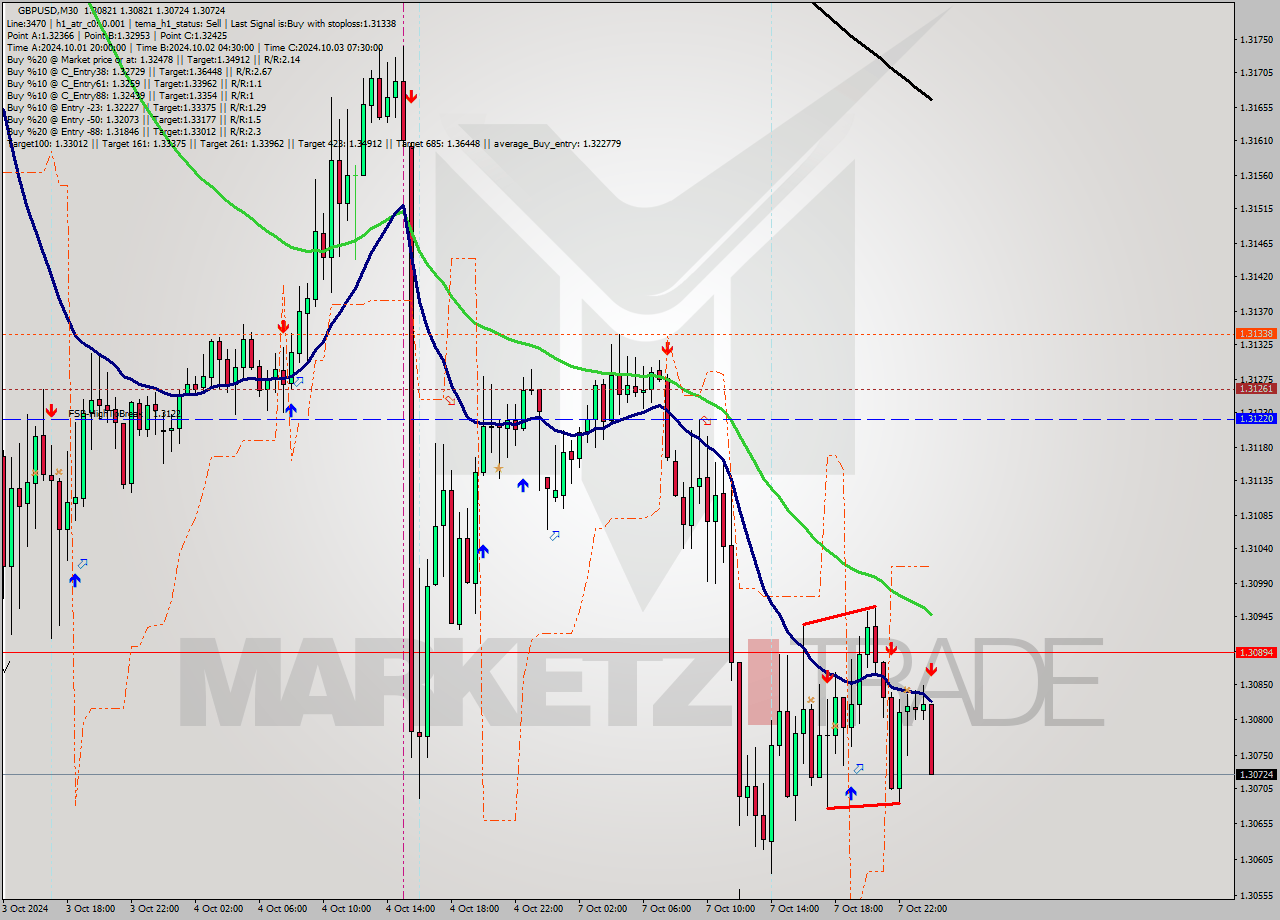
Task: Click the upper red trendline segment near 7 Oct 18:00
Action: point(839,615)
